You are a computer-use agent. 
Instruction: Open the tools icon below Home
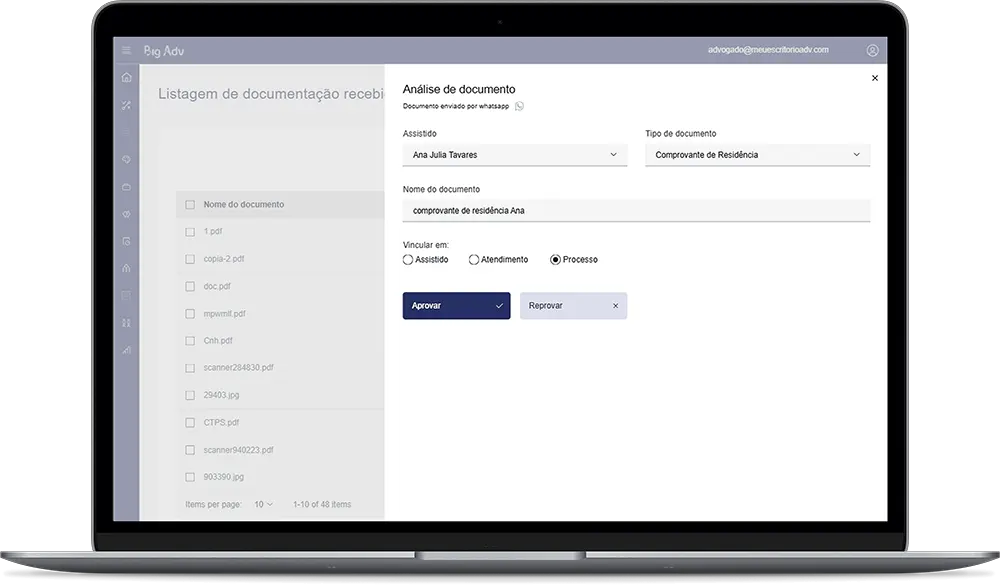point(126,105)
